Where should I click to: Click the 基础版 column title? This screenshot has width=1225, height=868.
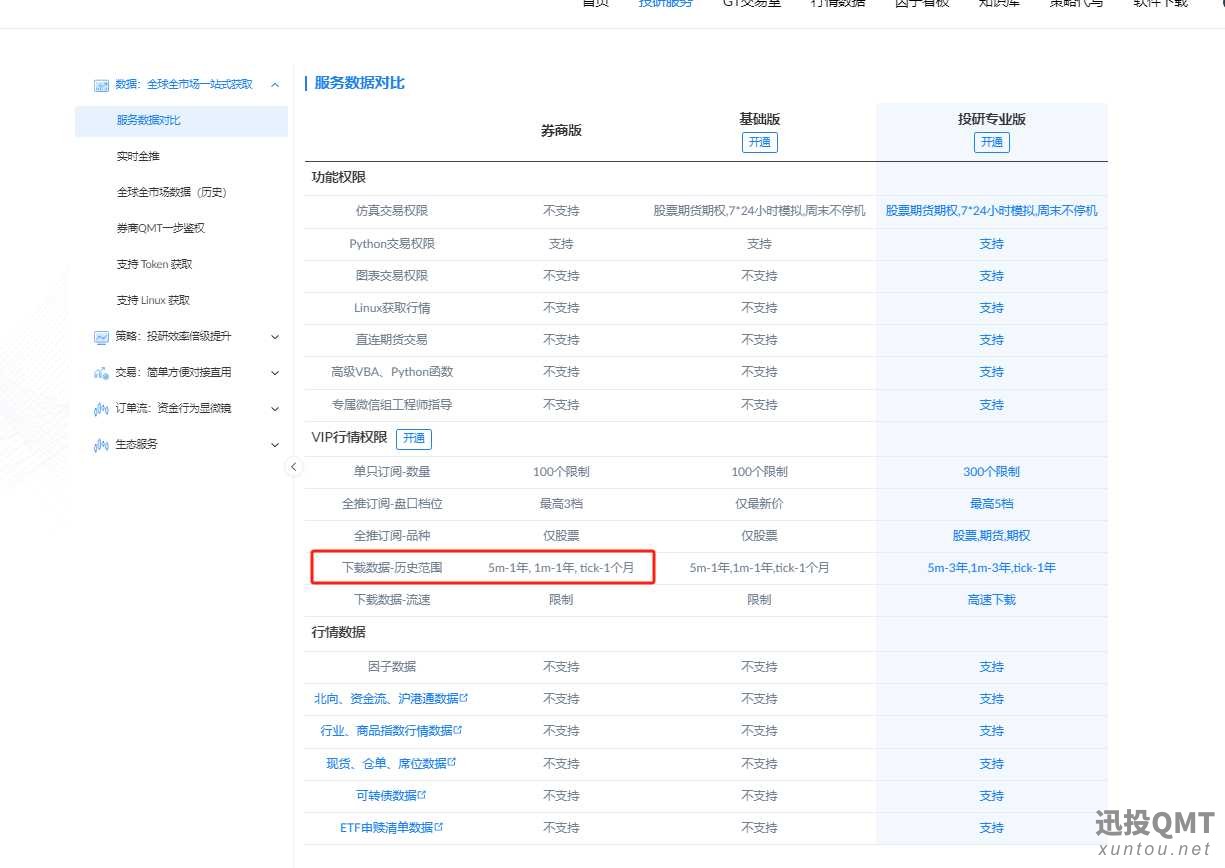pyautogui.click(x=759, y=119)
